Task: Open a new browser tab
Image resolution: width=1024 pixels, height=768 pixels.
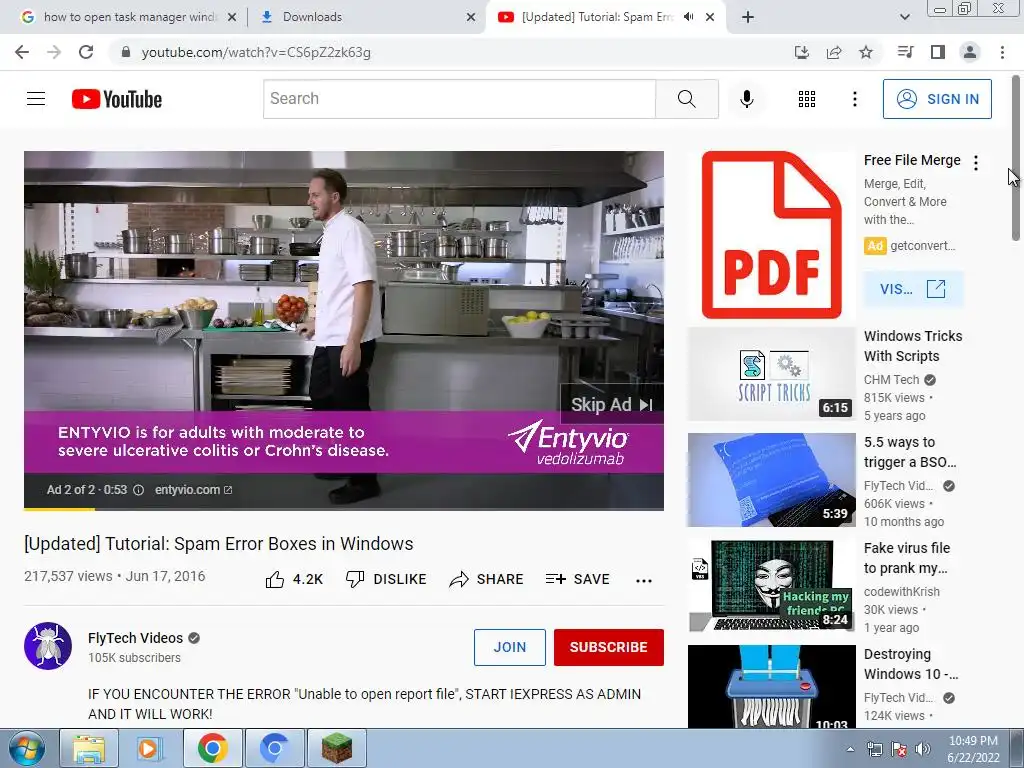Action: pyautogui.click(x=748, y=17)
